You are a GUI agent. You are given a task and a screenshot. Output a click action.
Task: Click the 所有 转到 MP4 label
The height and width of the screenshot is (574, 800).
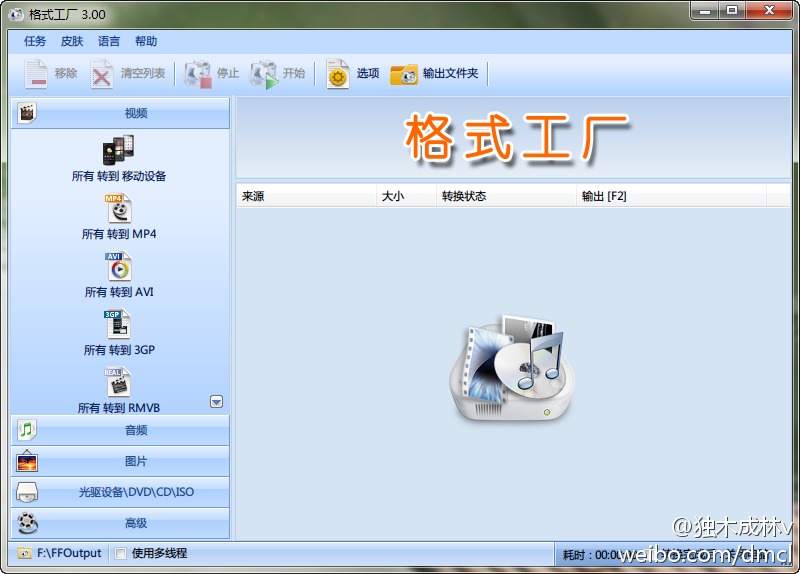pos(119,234)
